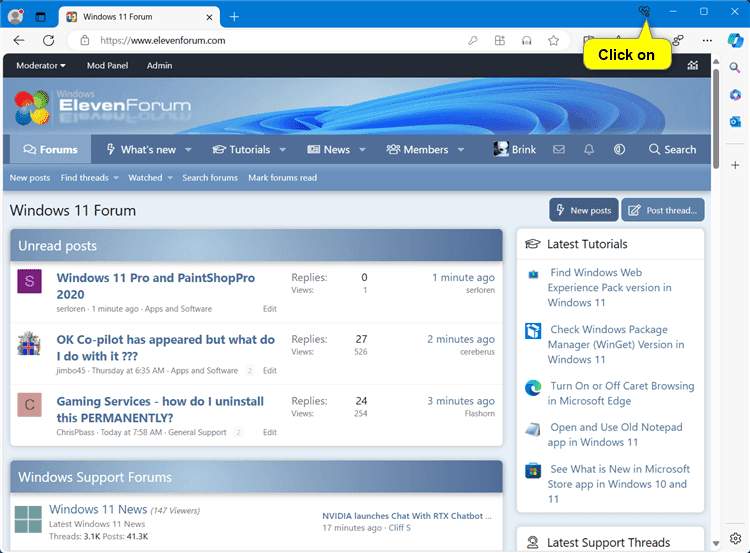Open Open and Use Old Notepad tutorial

(615, 435)
